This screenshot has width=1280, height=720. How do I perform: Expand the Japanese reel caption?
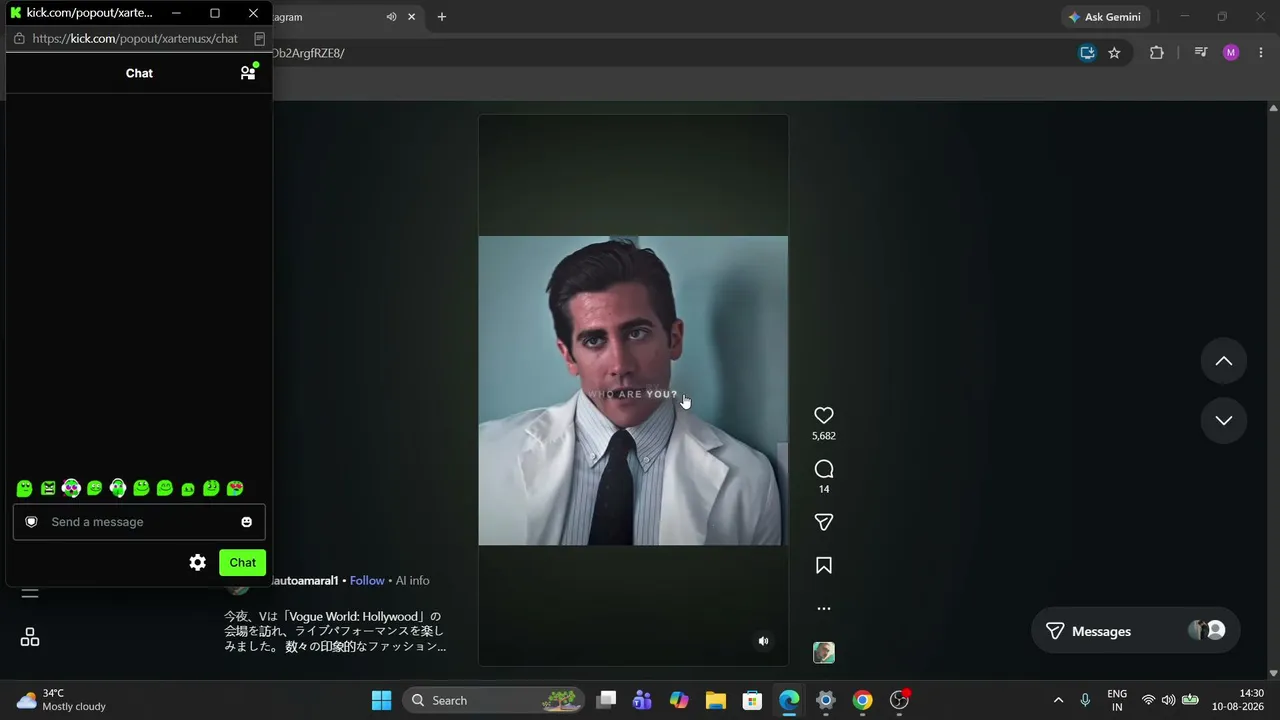(335, 631)
